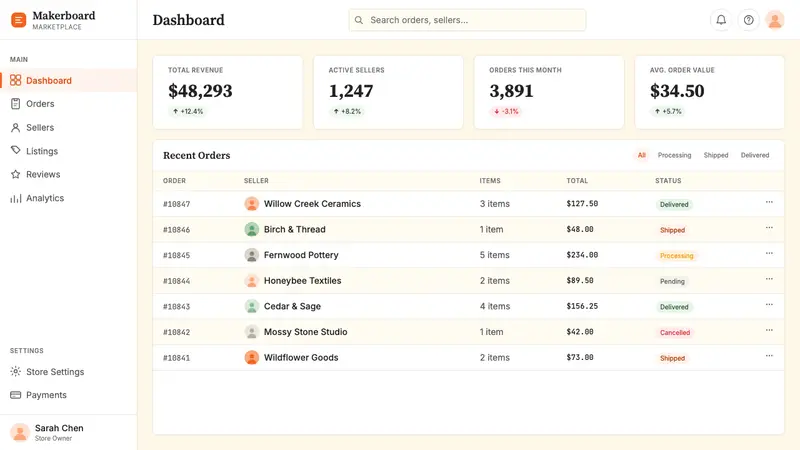The width and height of the screenshot is (800, 450).
Task: Click order number #10844
Action: 177,281
